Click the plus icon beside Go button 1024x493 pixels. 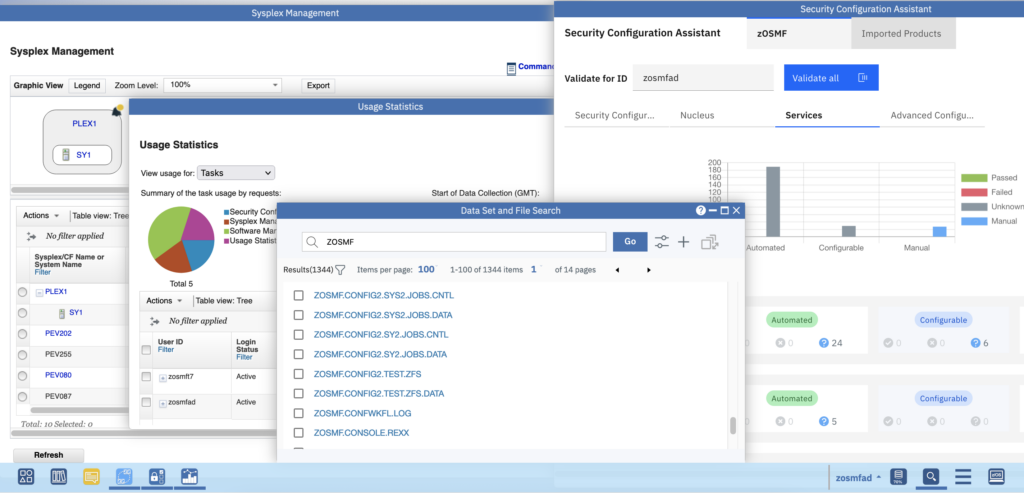click(684, 242)
